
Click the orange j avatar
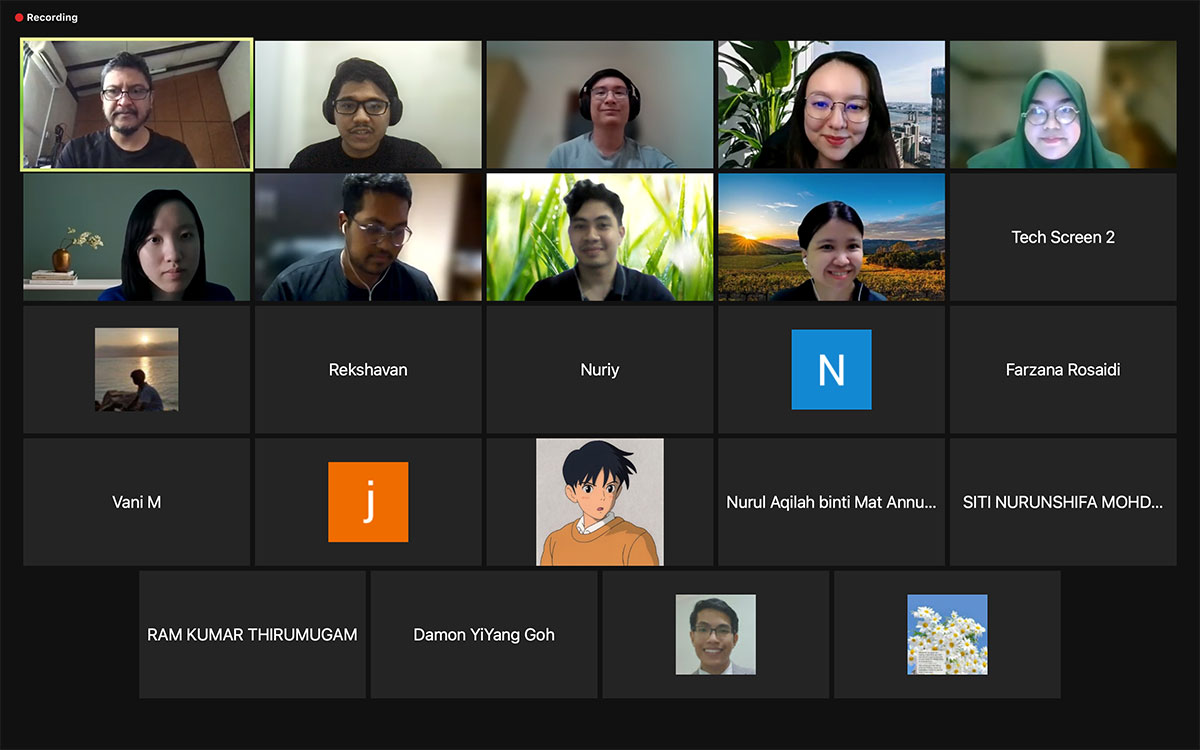pyautogui.click(x=368, y=502)
